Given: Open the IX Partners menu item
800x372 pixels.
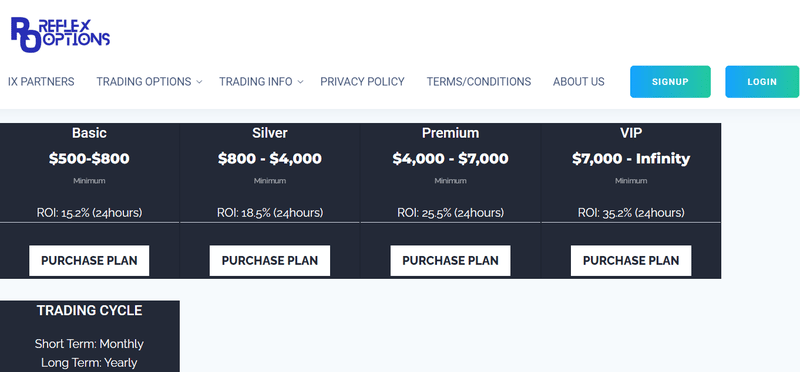Looking at the screenshot, I should [x=41, y=82].
